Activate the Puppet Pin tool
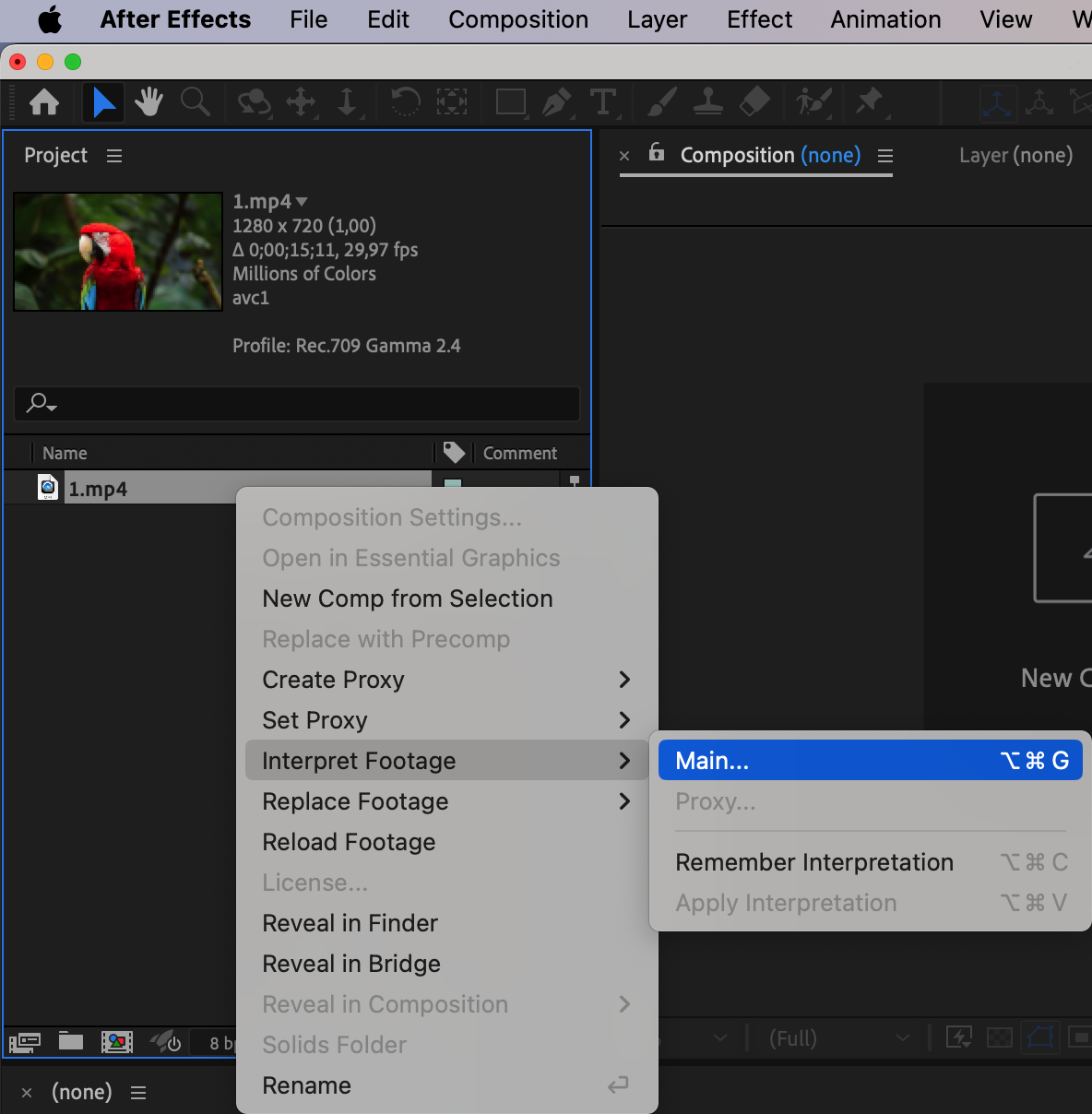 (869, 102)
